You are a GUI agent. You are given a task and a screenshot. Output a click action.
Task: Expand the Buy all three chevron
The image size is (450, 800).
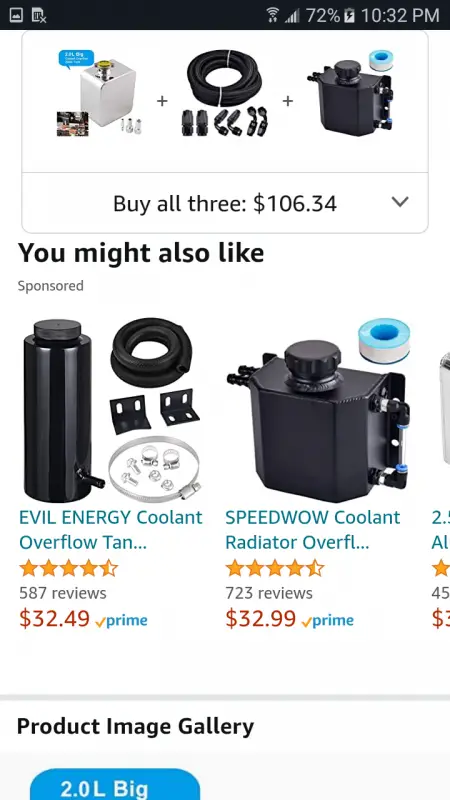point(400,202)
